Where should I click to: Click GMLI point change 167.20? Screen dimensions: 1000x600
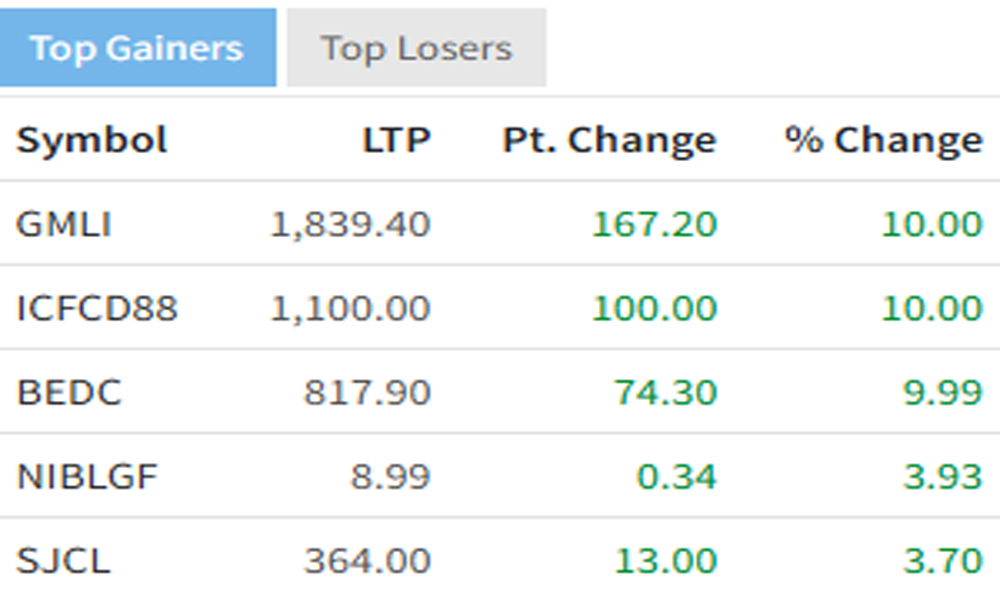[x=654, y=224]
